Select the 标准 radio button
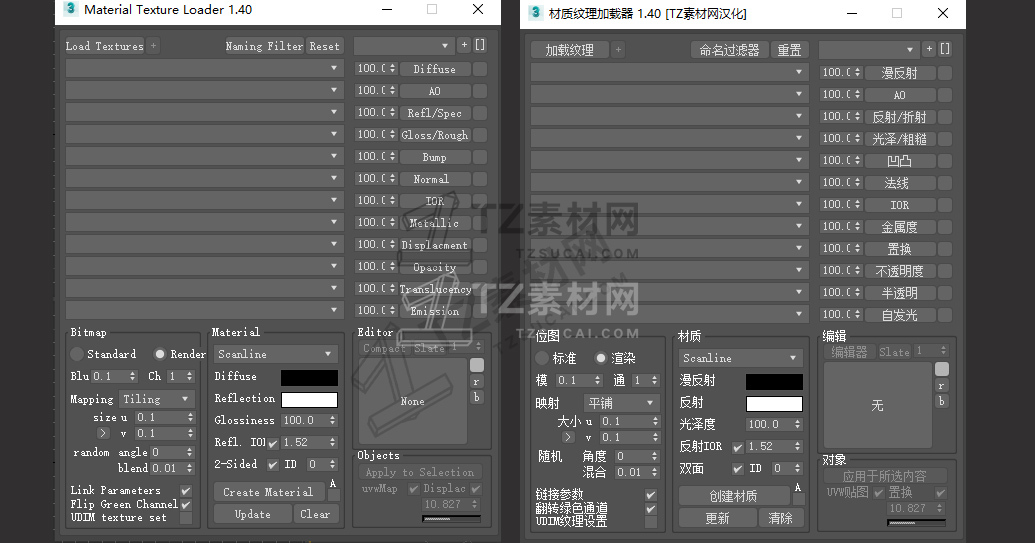 pos(542,358)
